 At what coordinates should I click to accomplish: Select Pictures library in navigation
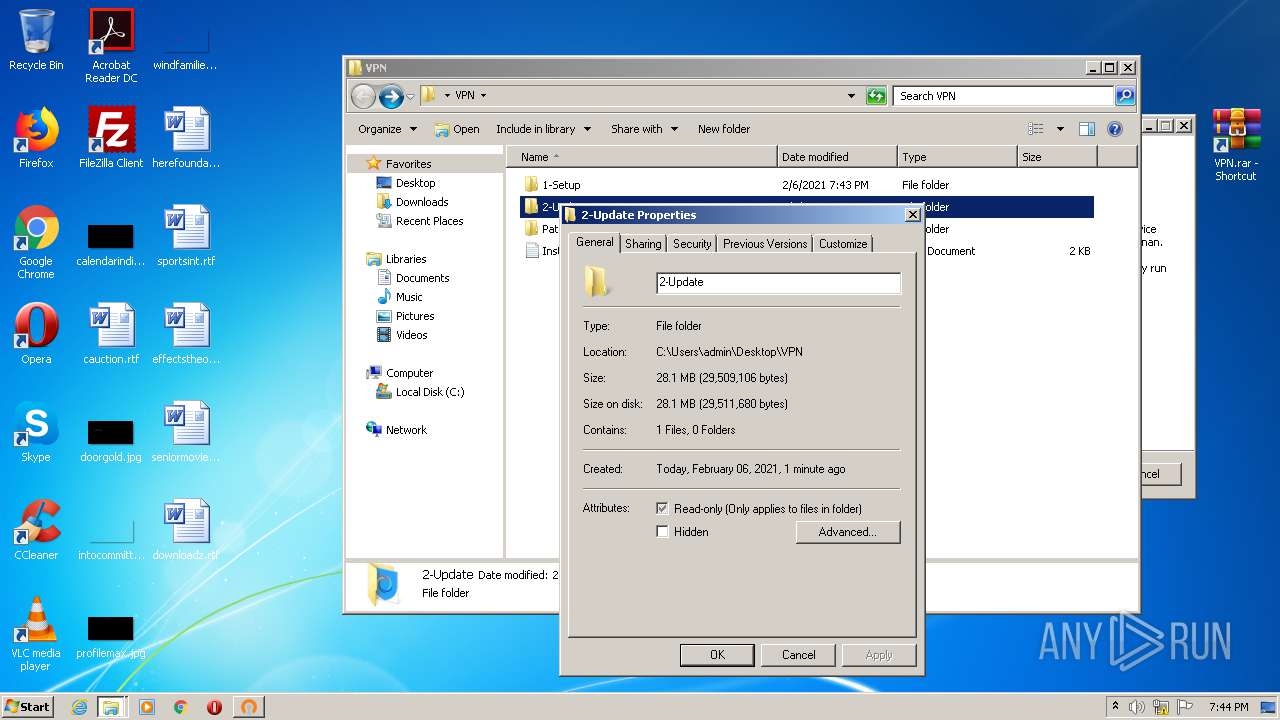coord(415,316)
